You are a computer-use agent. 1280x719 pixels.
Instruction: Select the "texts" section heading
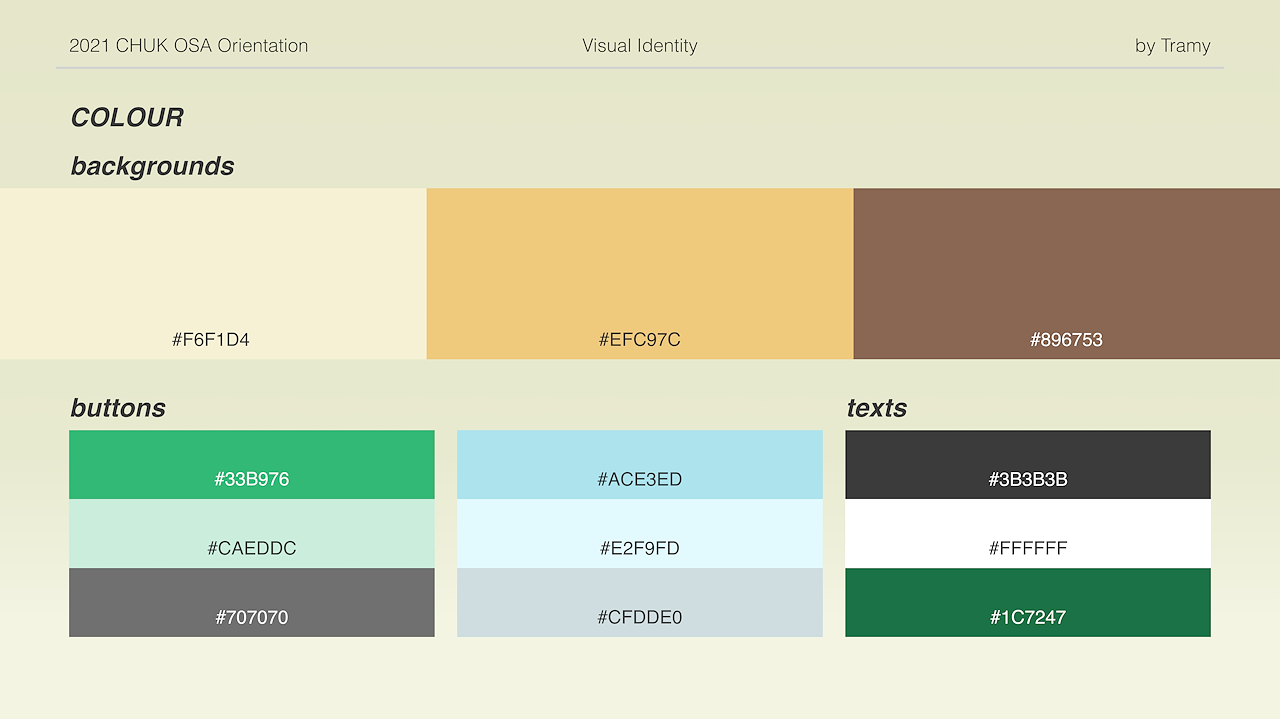pos(877,408)
